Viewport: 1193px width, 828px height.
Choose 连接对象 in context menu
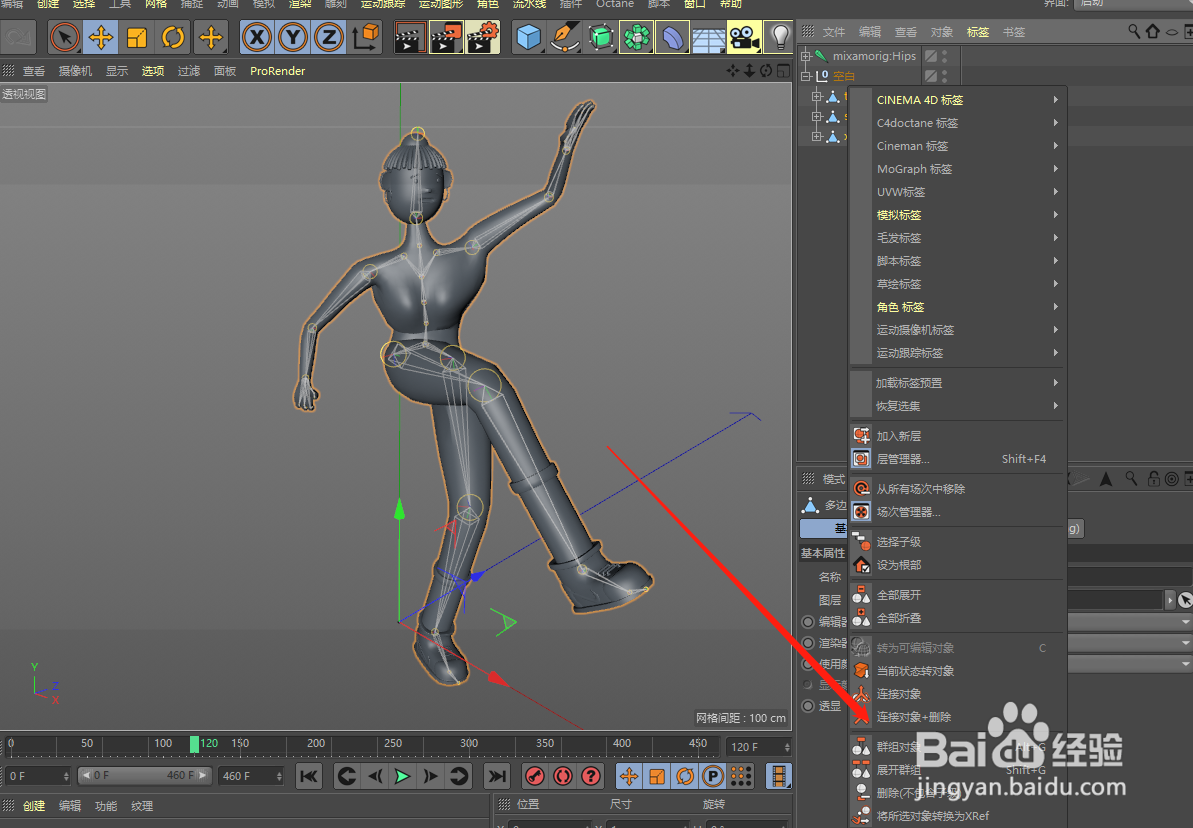958,694
